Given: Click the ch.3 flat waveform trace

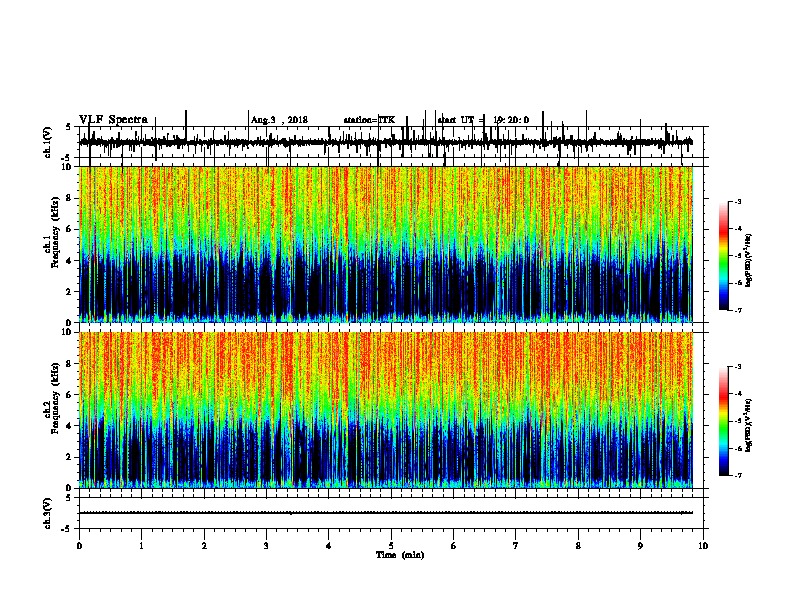Looking at the screenshot, I should [386, 513].
